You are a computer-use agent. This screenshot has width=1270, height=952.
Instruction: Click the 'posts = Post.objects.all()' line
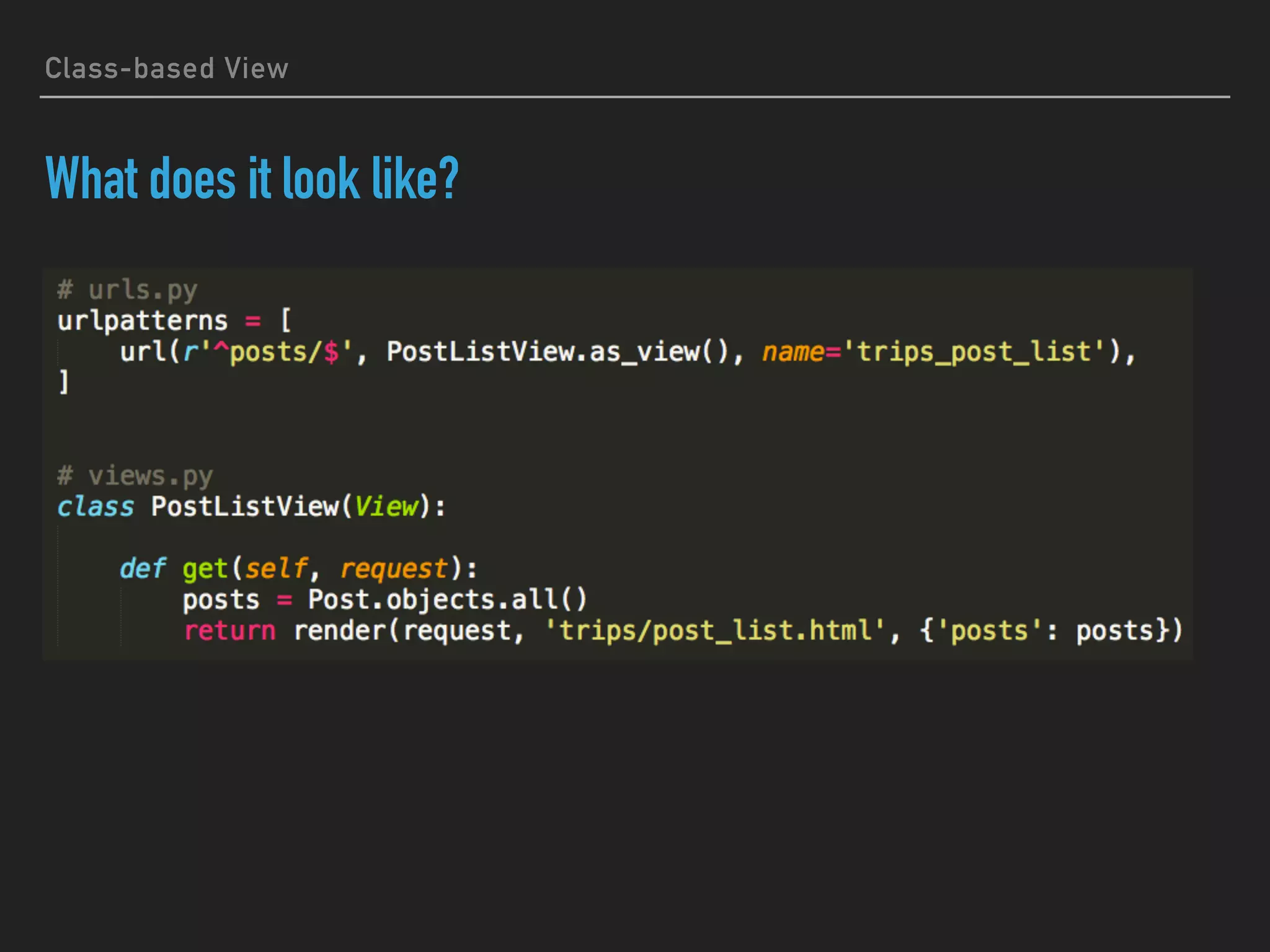(x=384, y=600)
